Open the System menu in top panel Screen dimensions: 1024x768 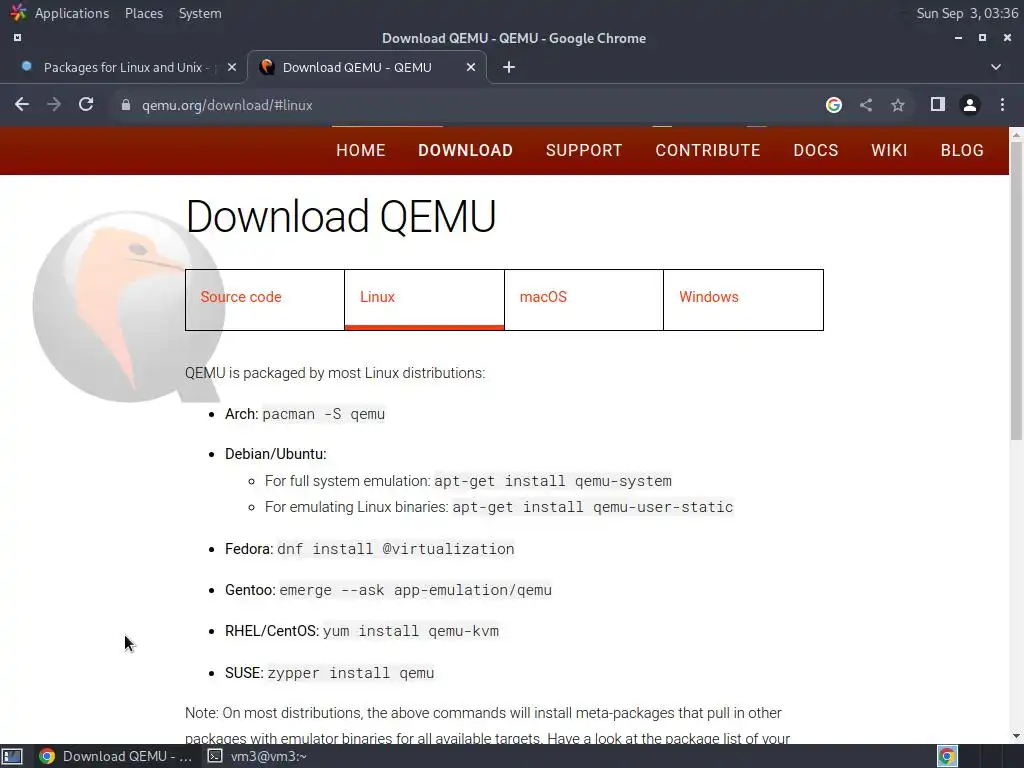[x=200, y=13]
